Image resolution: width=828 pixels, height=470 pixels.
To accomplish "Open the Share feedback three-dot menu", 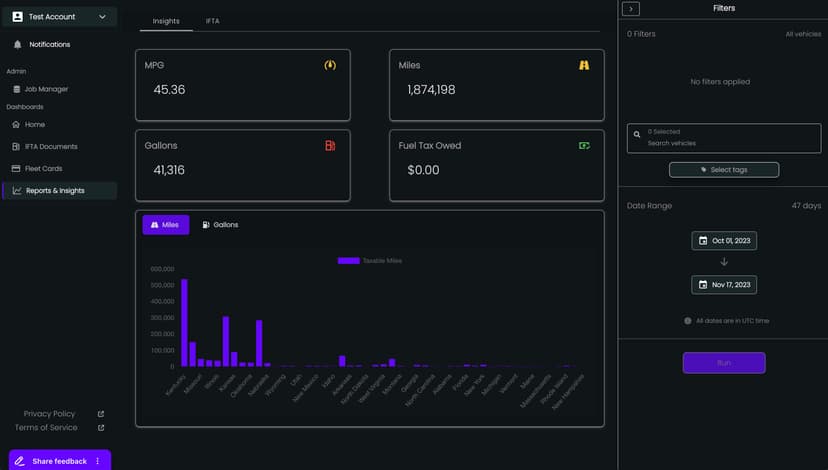I will click(x=98, y=461).
